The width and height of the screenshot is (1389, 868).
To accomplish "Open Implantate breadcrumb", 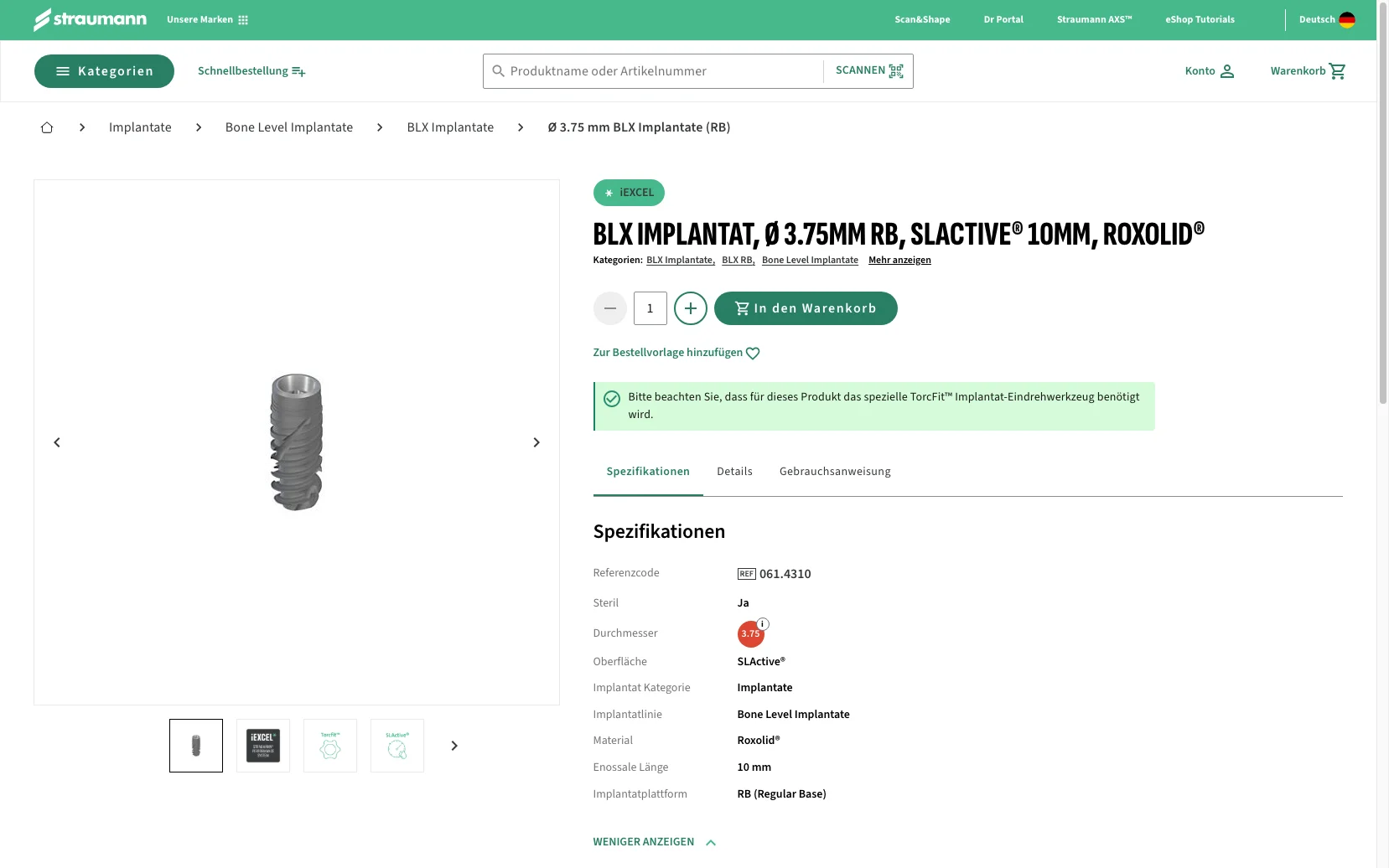I will pyautogui.click(x=140, y=127).
